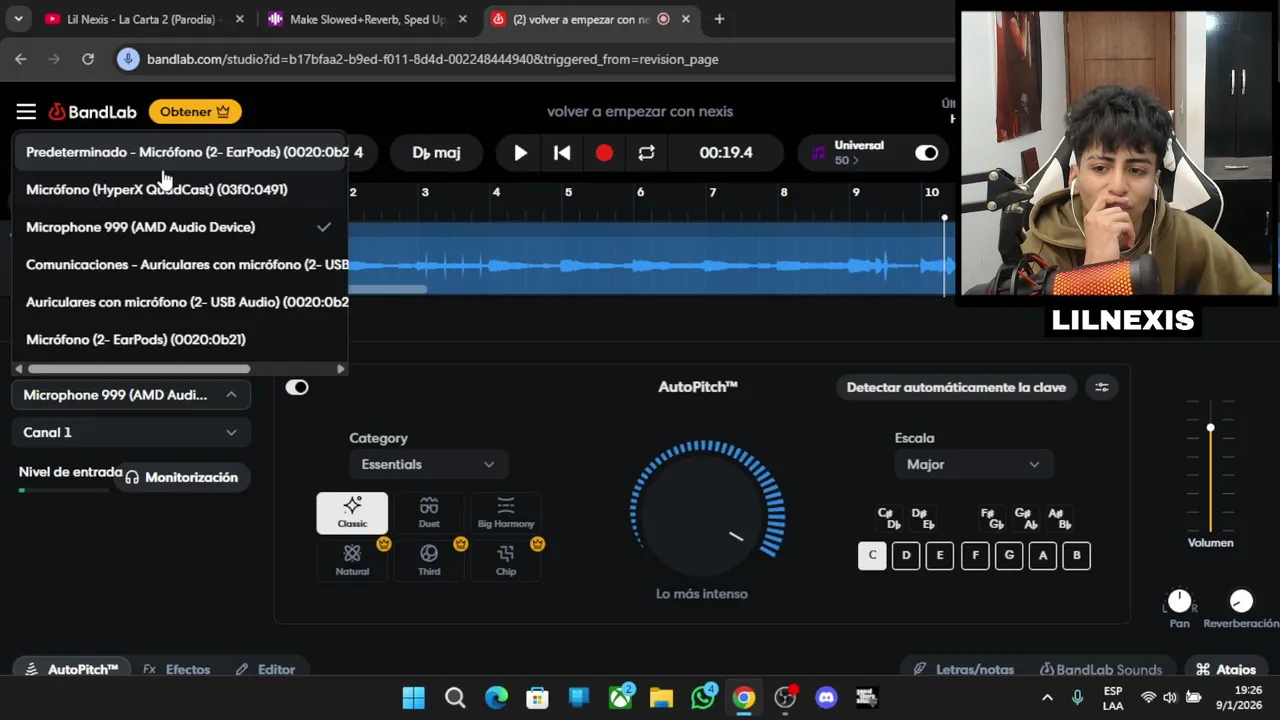
Task: Open the browser tab search dropdown
Action: 18,19
